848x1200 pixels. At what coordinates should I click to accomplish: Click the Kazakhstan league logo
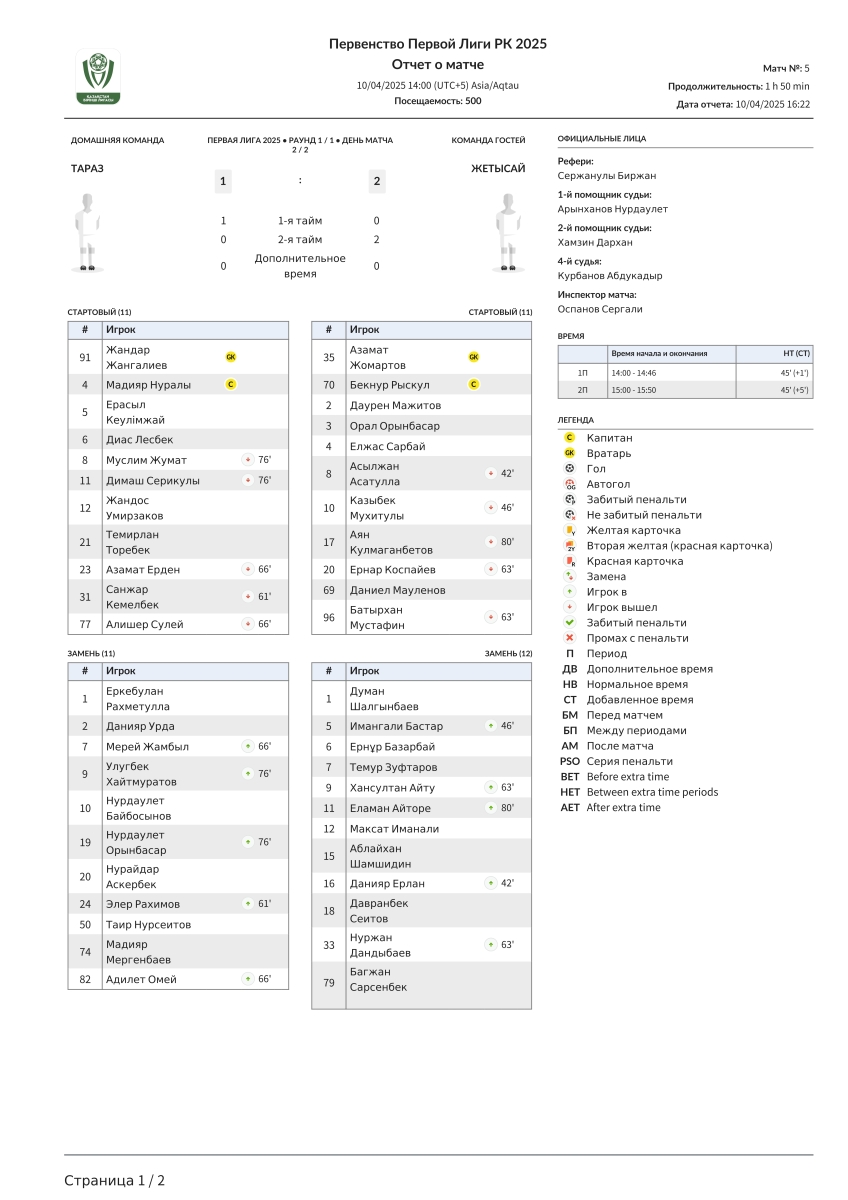(x=98, y=77)
